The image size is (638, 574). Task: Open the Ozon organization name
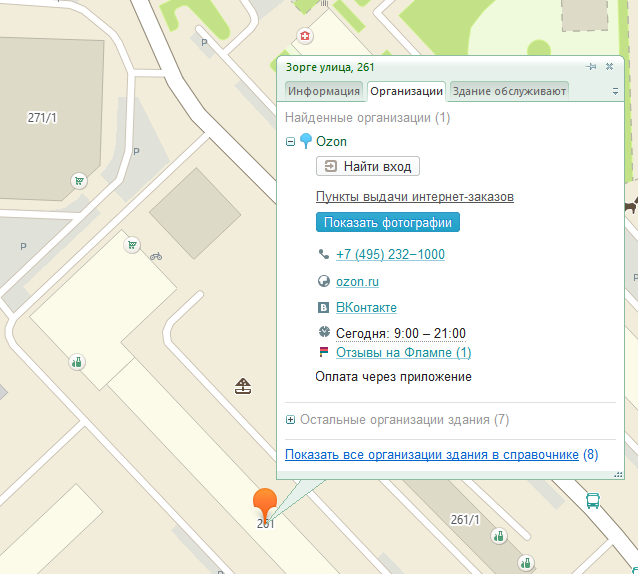point(331,142)
